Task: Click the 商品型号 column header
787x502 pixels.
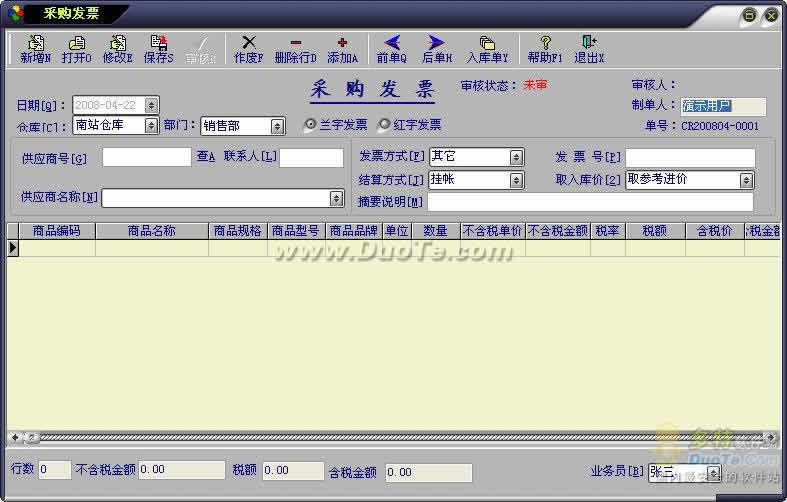Action: [x=296, y=231]
